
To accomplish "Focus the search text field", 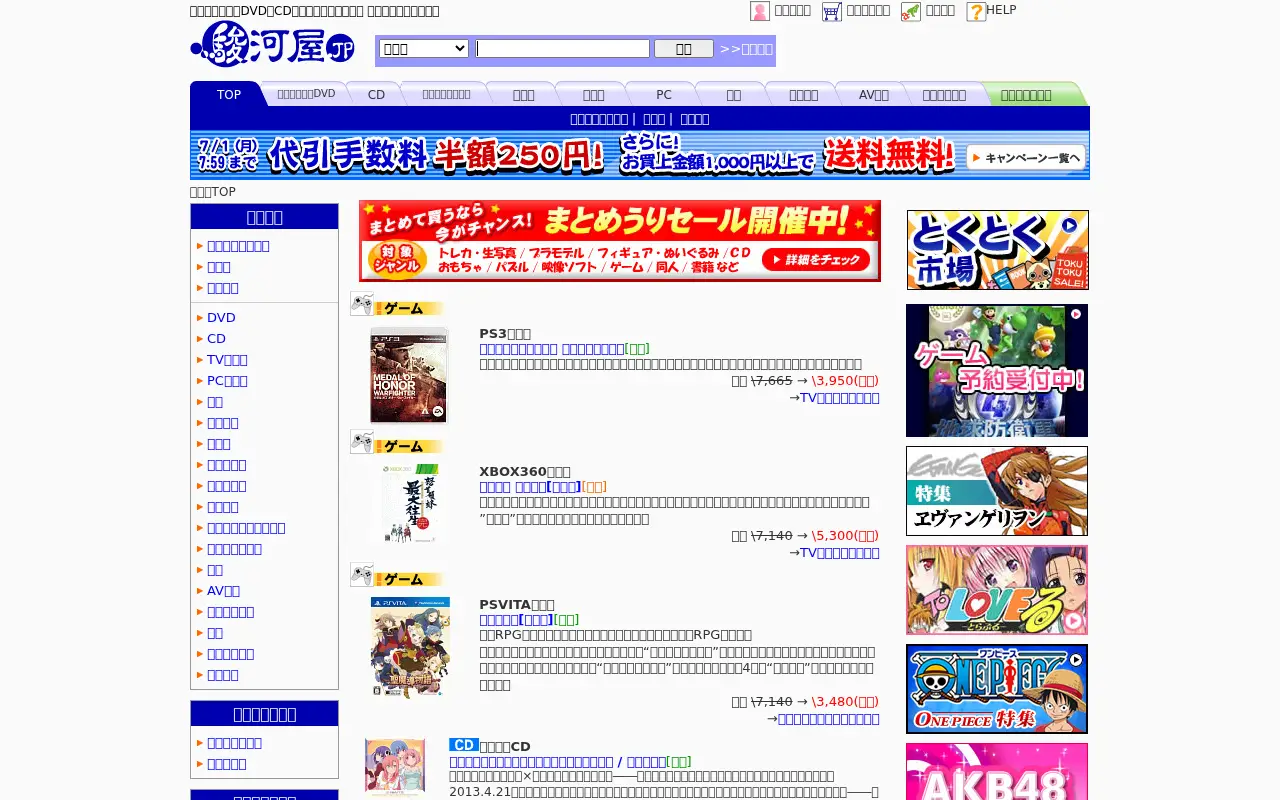I will [563, 48].
